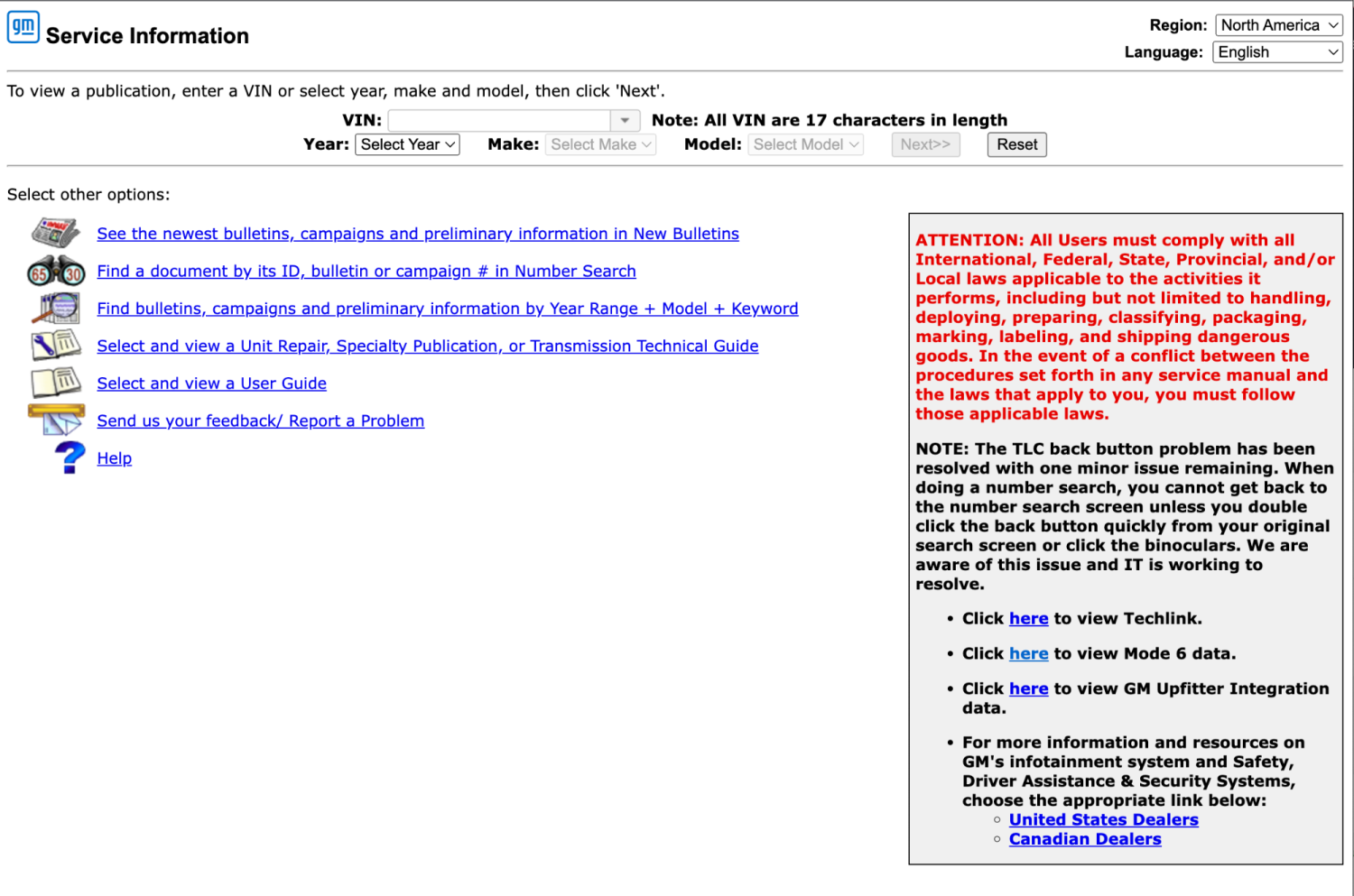1354x896 pixels.
Task: Click the Reset button
Action: pyautogui.click(x=1017, y=144)
